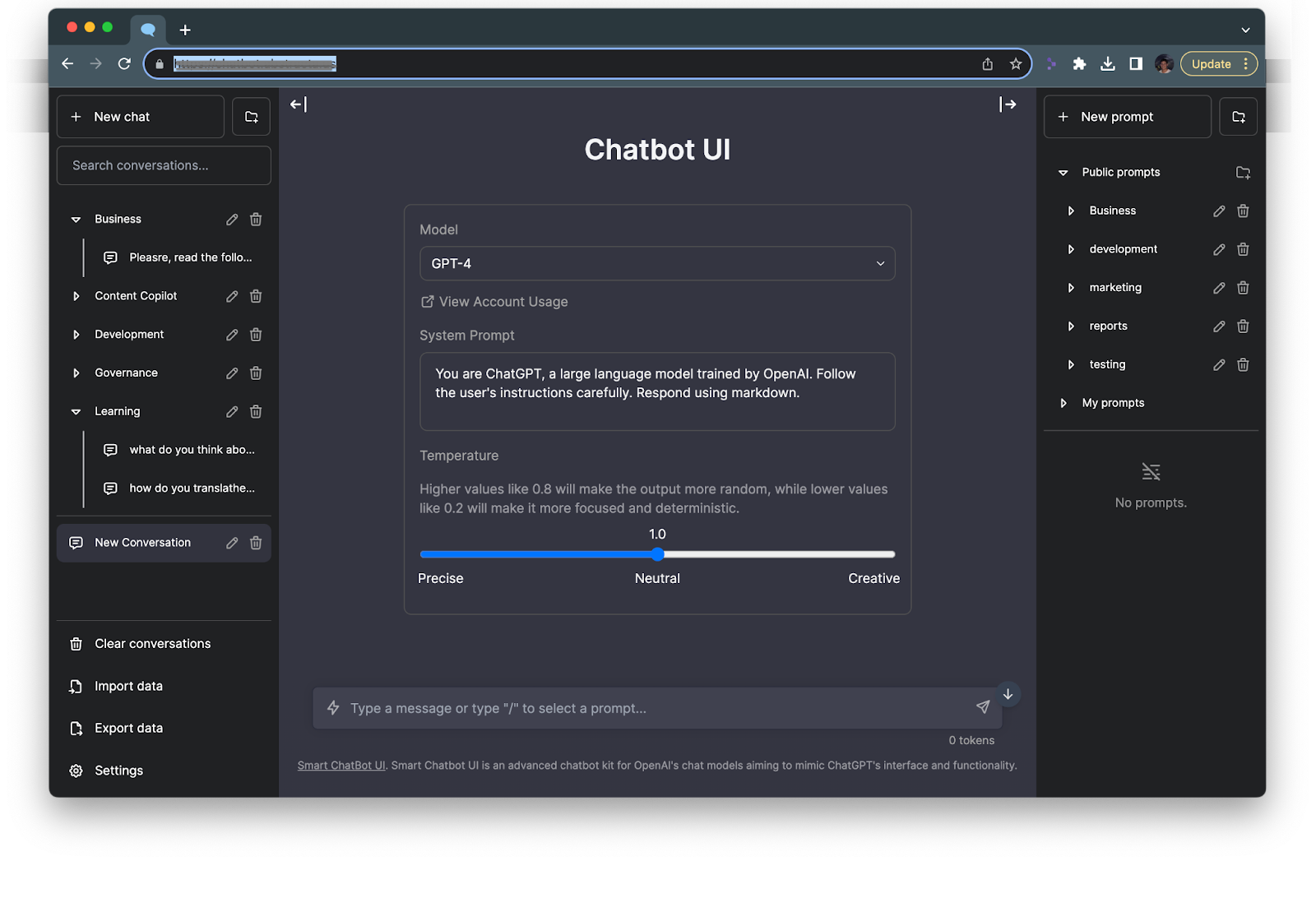The height and width of the screenshot is (912, 1316).
Task: Expand the Content Copilot folder
Action: [76, 296]
